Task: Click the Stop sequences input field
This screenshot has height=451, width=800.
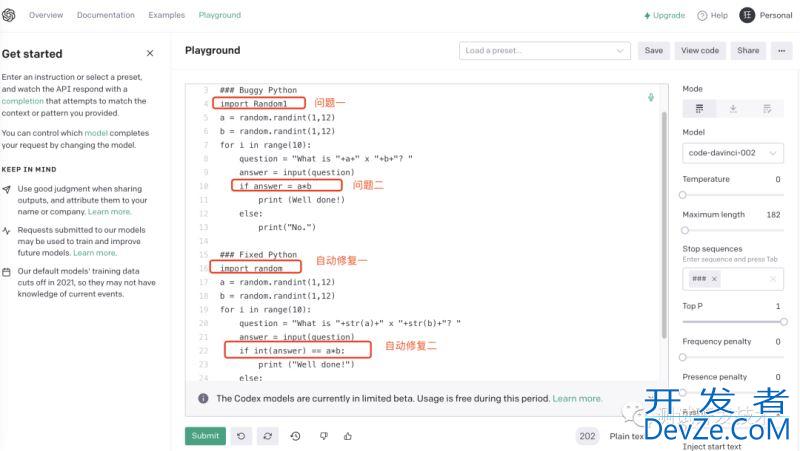Action: click(733, 279)
